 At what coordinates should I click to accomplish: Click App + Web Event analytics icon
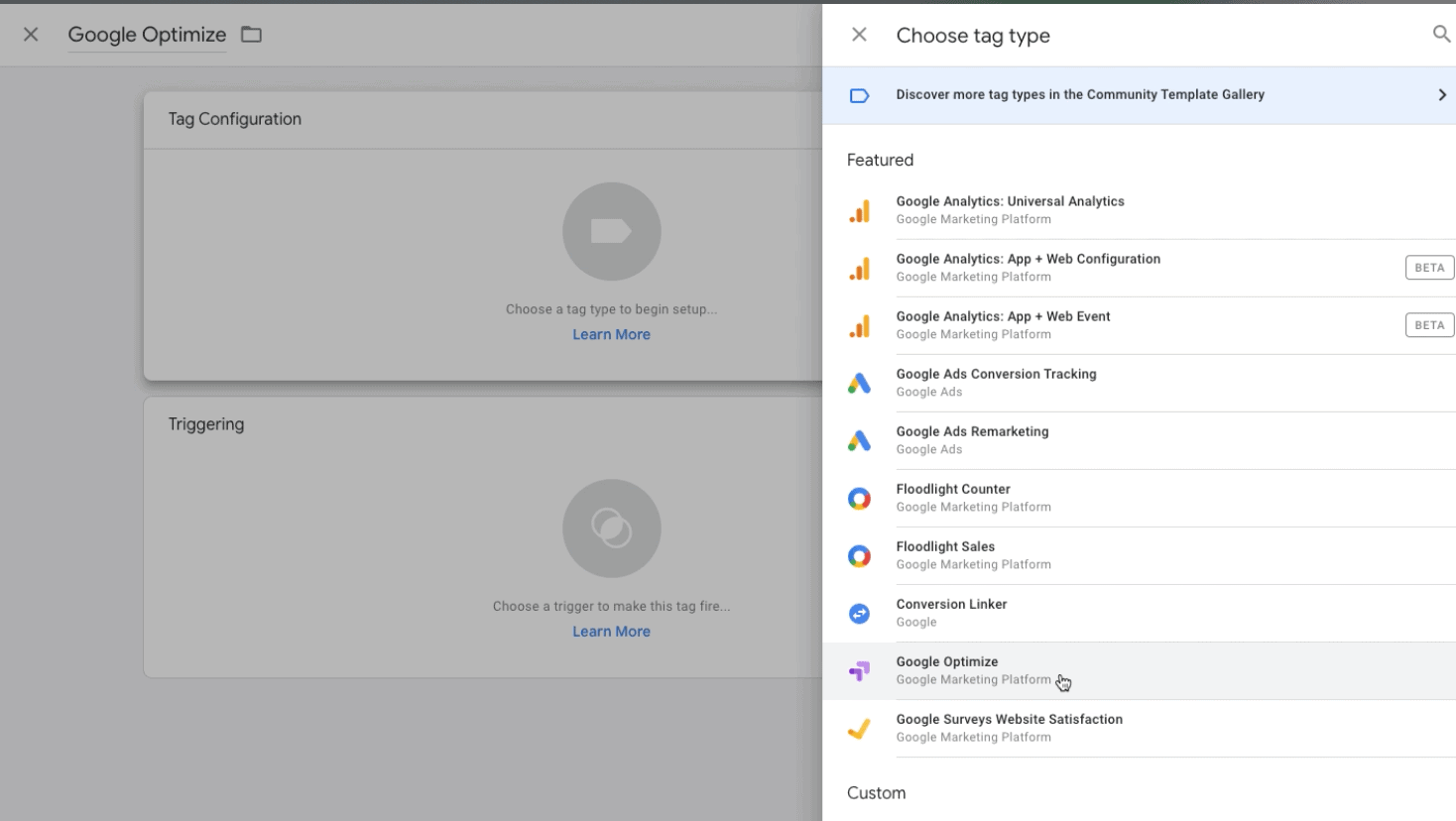[859, 325]
